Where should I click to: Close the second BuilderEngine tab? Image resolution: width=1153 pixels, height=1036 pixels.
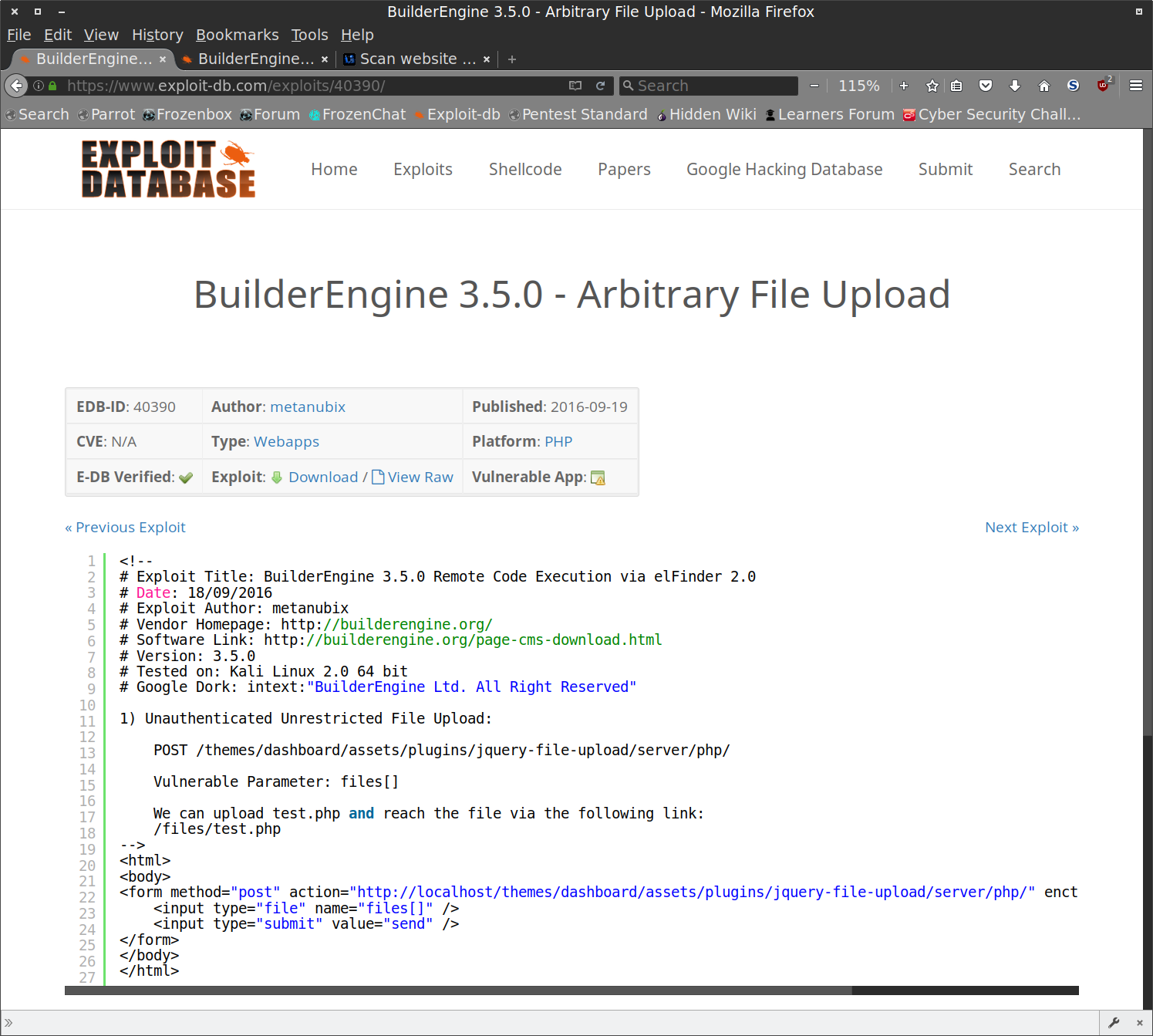325,59
